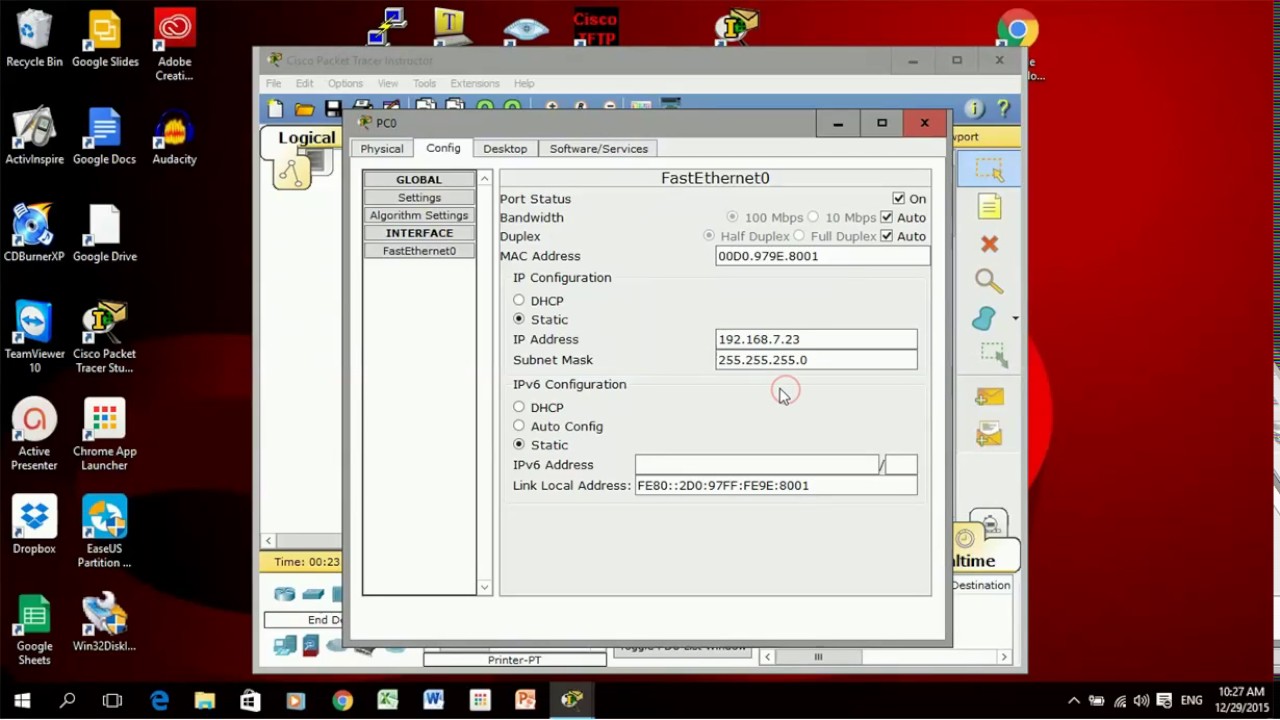
Task: Select the red Delete tool
Action: pos(989,244)
